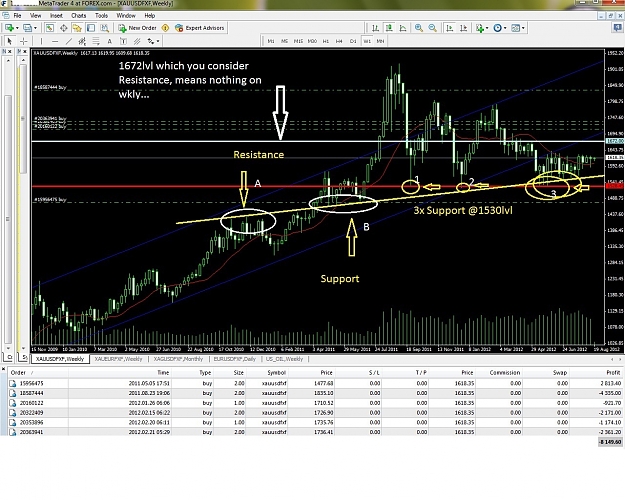Screen dimensions: 625x500
Task: Select the Vertical Line drawing tool
Action: 41,41
